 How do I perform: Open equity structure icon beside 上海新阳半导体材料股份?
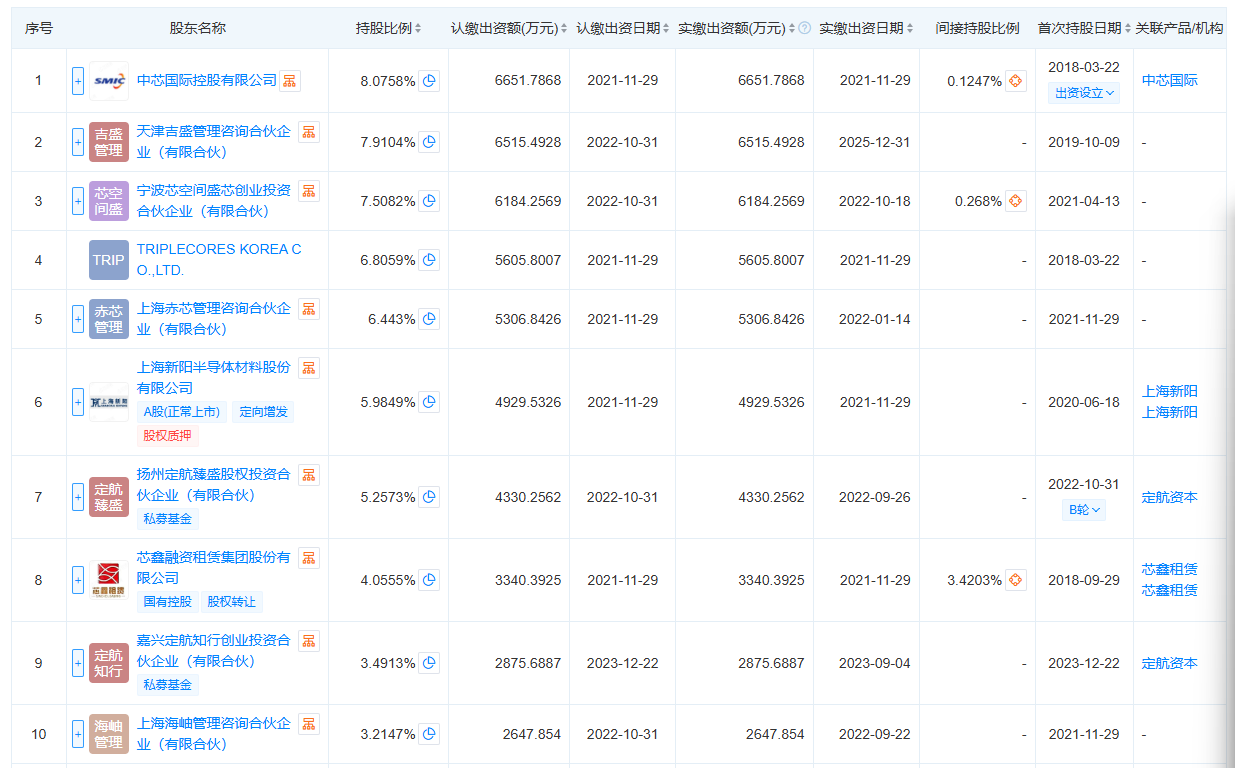309,368
